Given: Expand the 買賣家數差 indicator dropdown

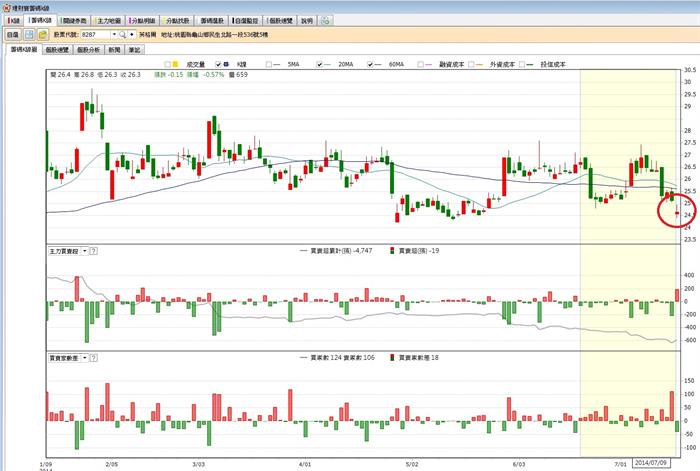Looking at the screenshot, I should [85, 358].
